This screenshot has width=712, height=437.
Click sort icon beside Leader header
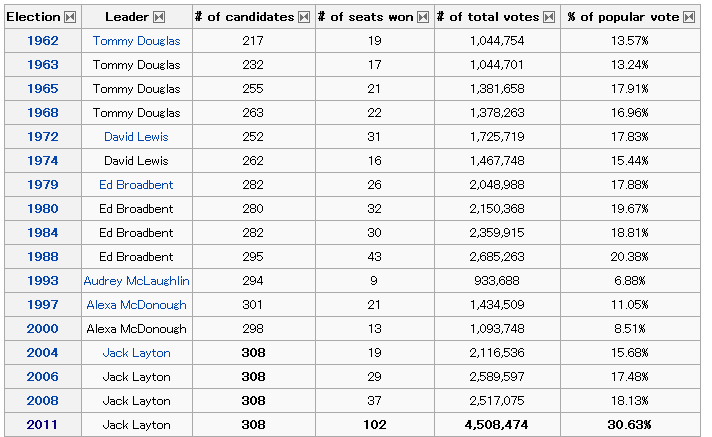pos(159,17)
